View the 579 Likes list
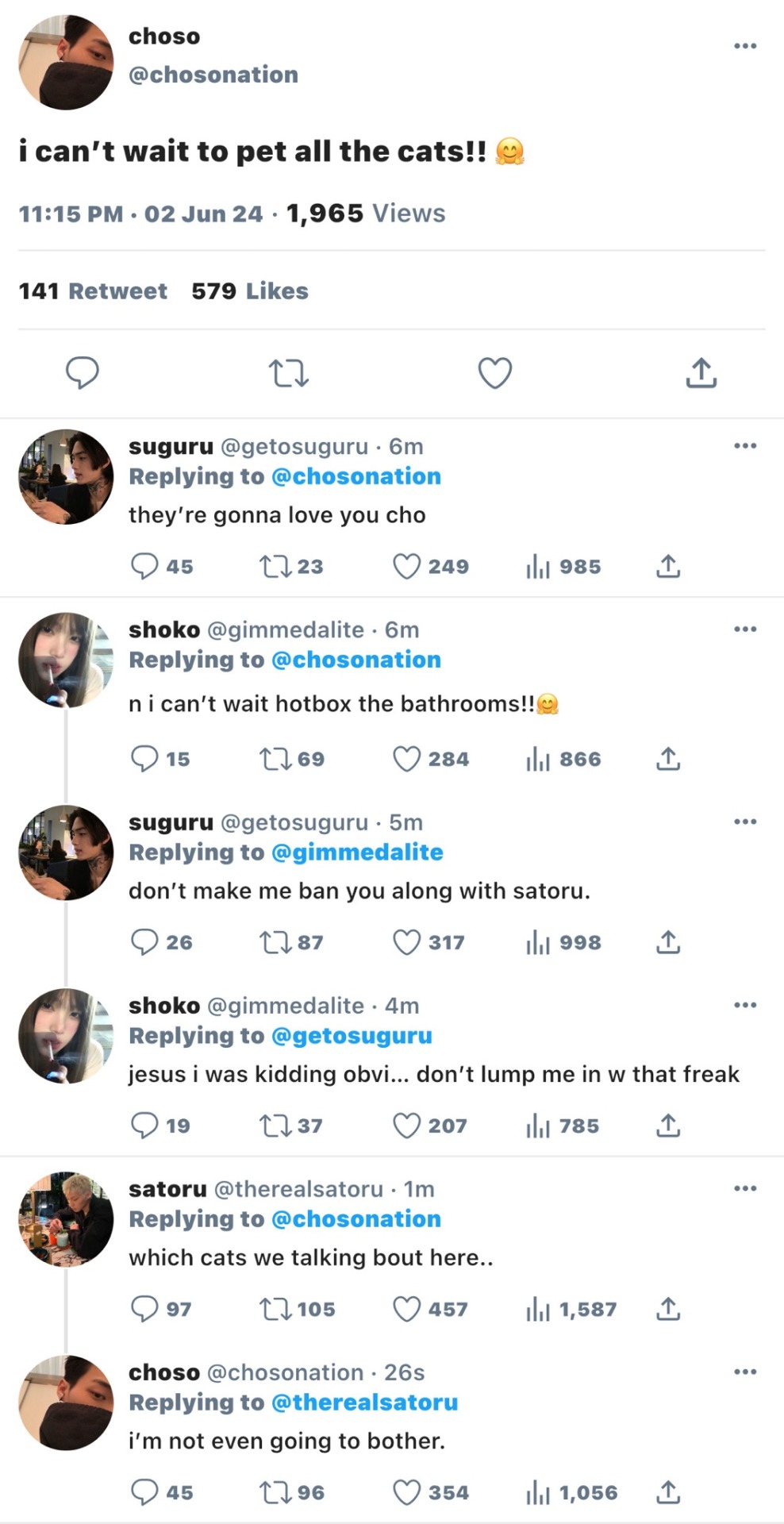 [x=249, y=291]
